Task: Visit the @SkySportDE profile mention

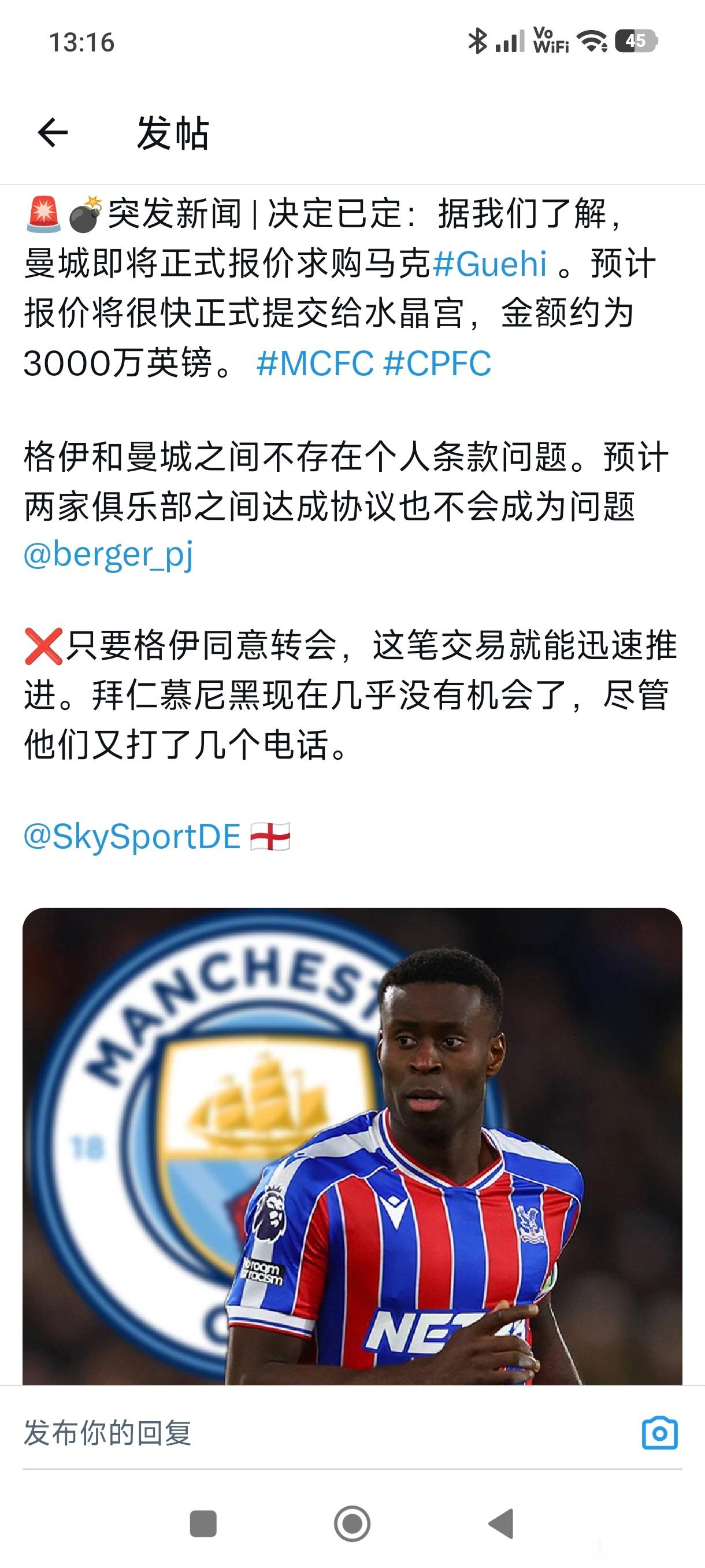Action: 132,837
